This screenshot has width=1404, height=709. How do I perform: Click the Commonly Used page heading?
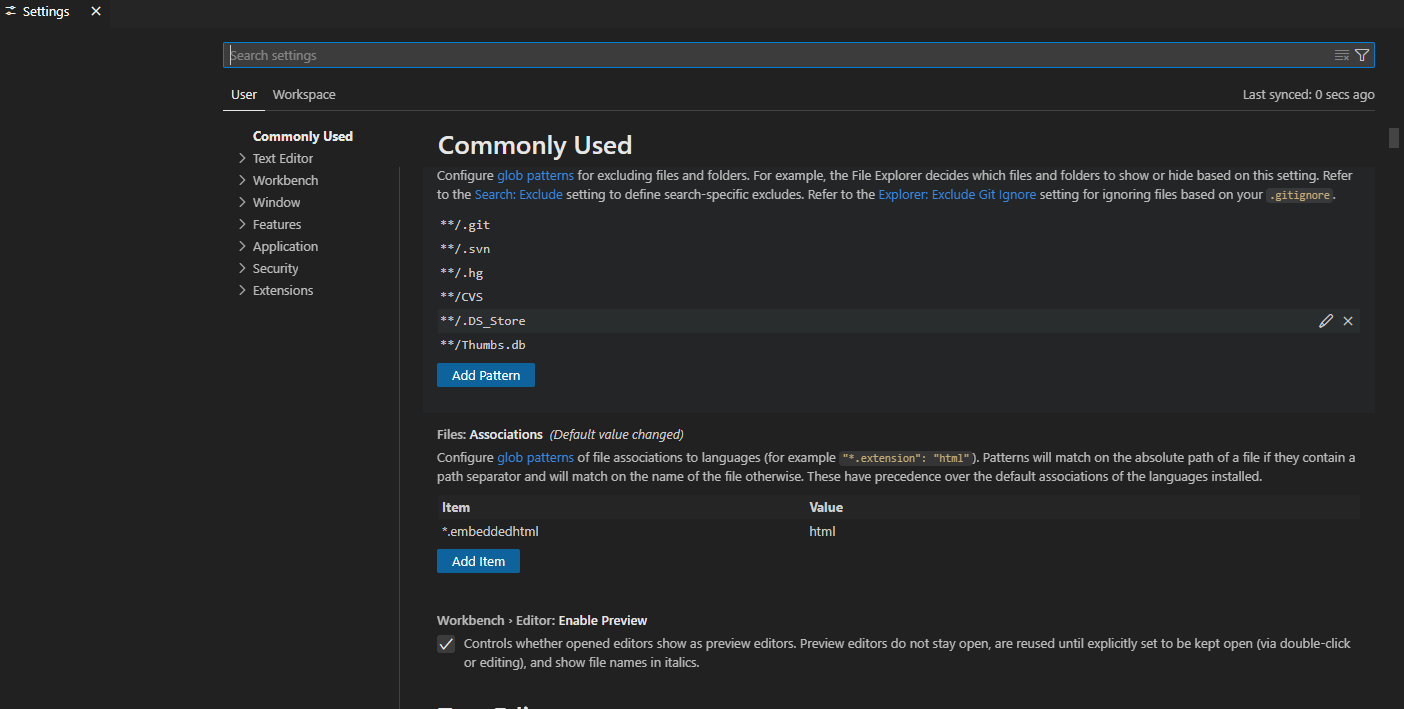click(x=535, y=145)
